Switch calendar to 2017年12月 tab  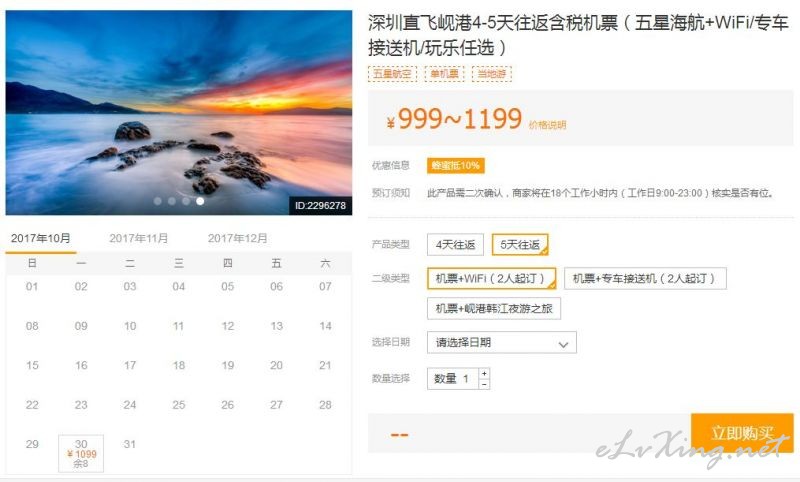click(x=237, y=238)
